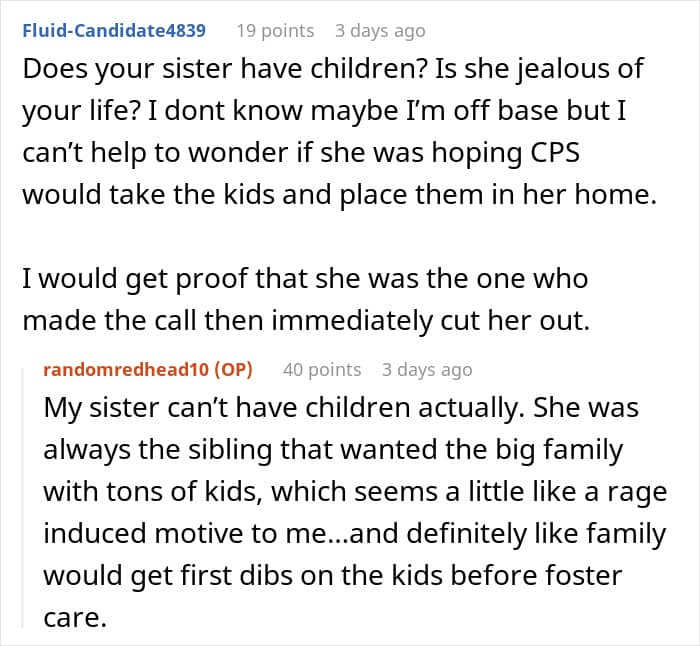This screenshot has height=646, width=700.
Task: Open randomredhead10 user profile link
Action: coord(126,370)
